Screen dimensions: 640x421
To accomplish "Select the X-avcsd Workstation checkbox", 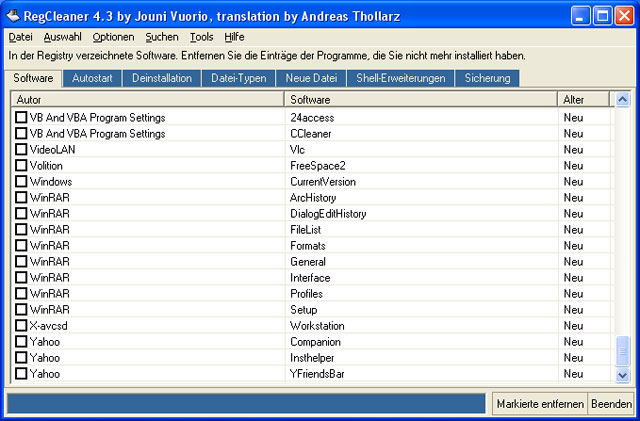I will point(21,326).
